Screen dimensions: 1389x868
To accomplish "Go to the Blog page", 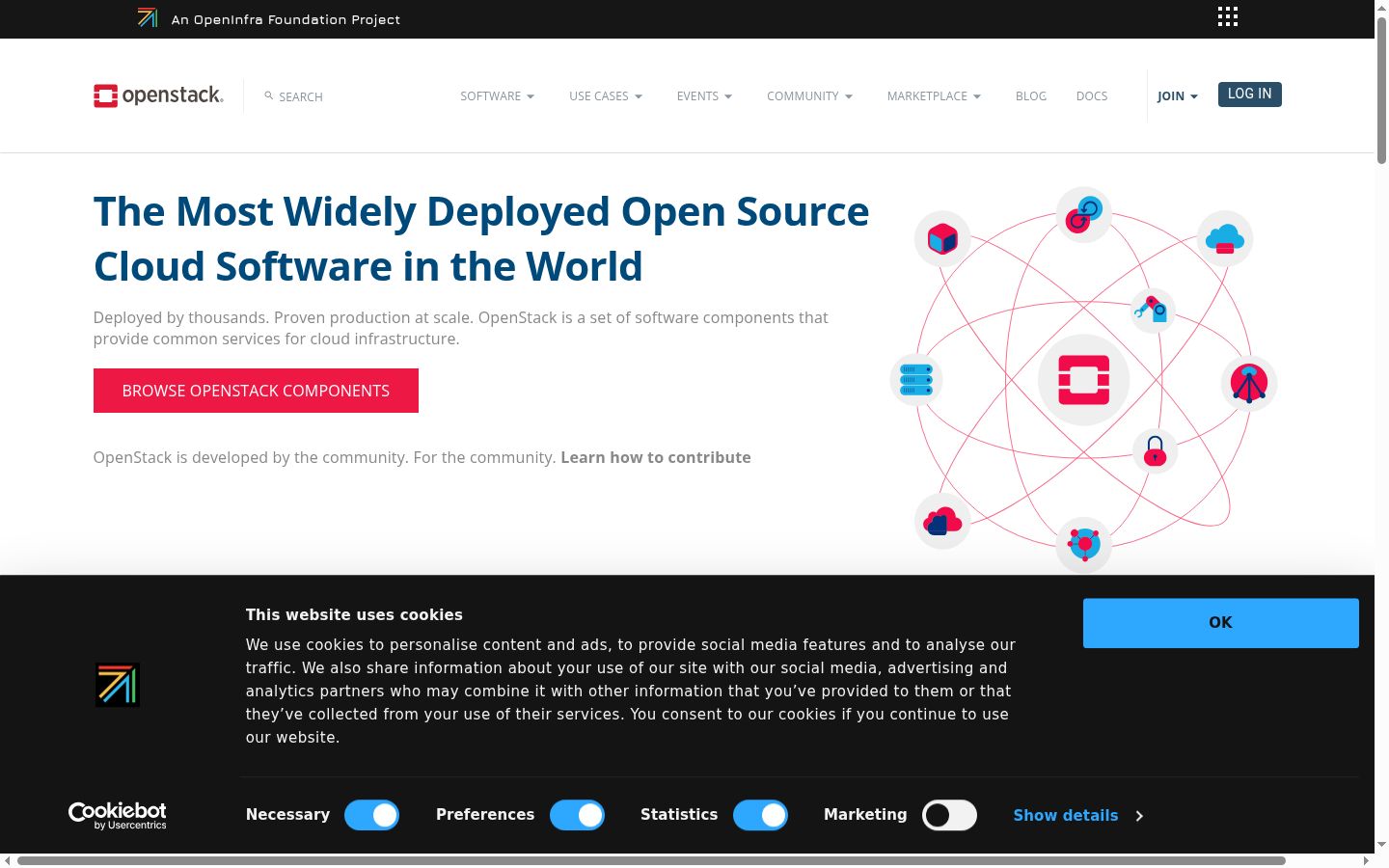I will point(1030,96).
